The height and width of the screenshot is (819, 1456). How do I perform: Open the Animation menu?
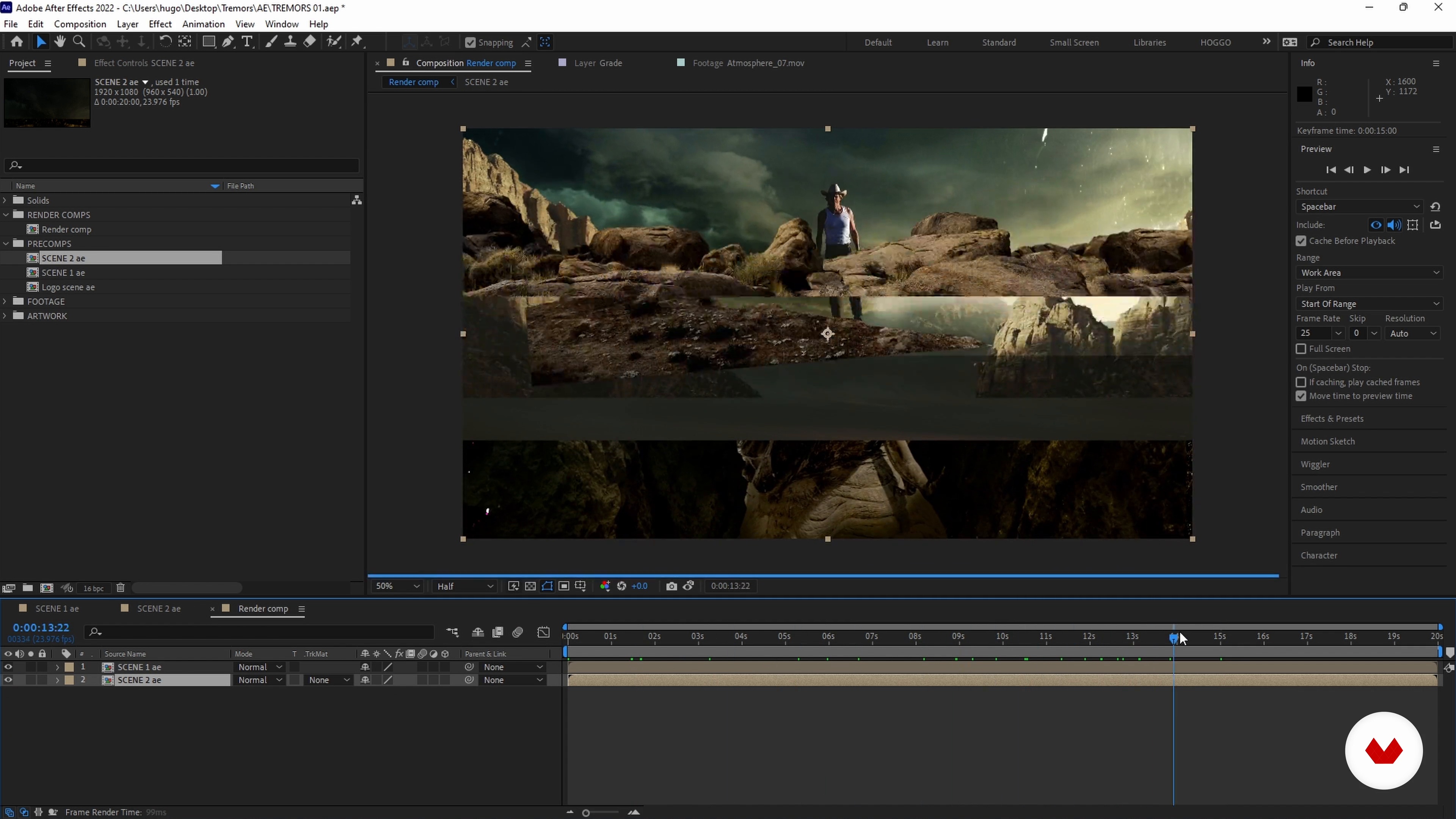(204, 24)
